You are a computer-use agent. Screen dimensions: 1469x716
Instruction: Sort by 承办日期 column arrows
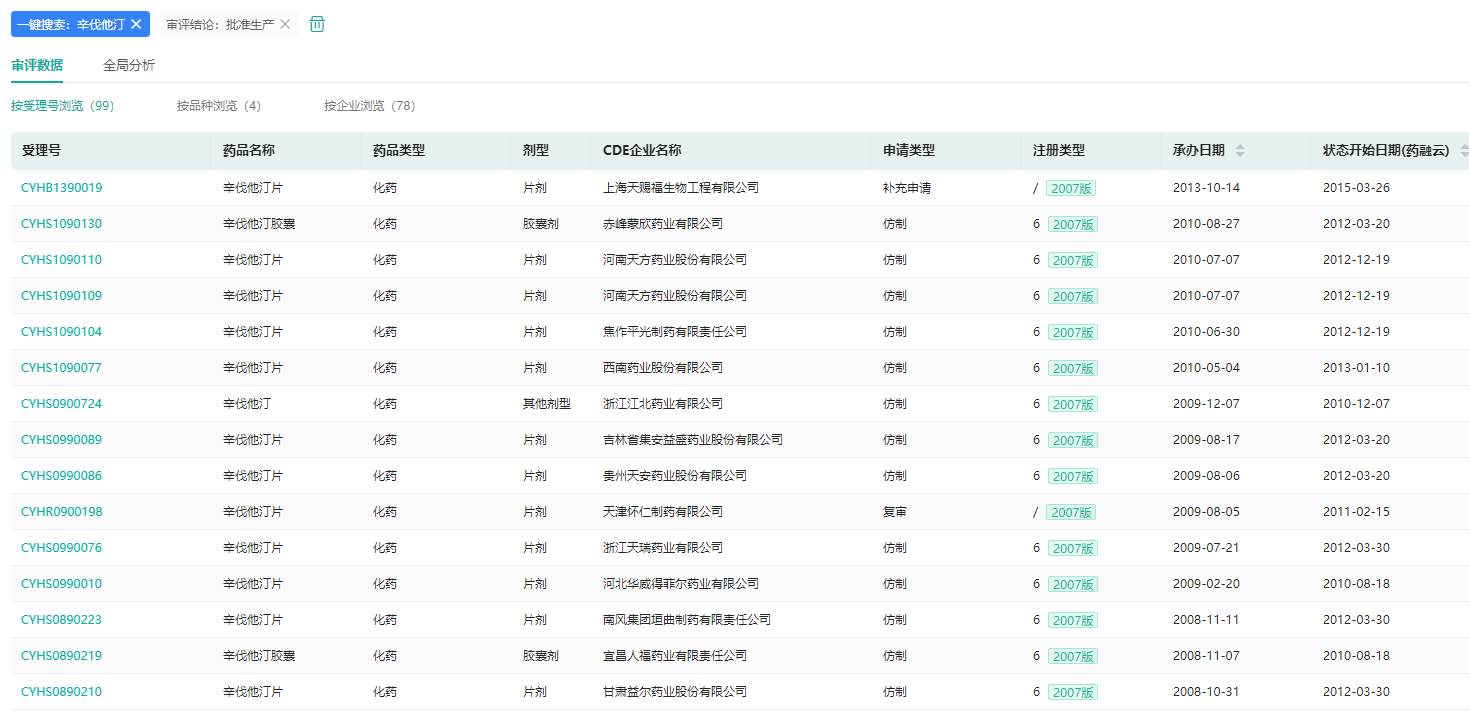1240,151
